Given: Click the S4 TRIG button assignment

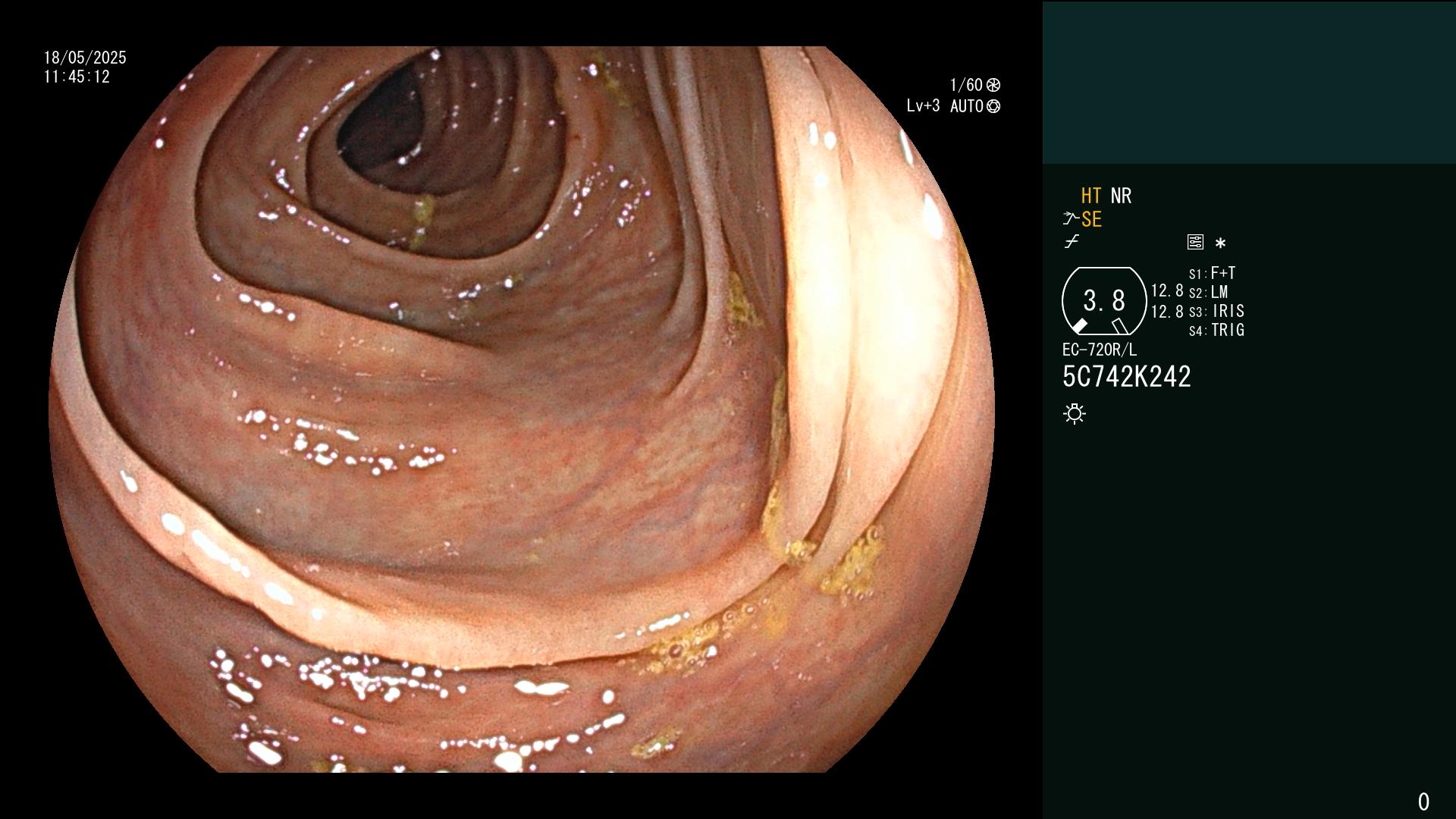Looking at the screenshot, I should click(1216, 330).
